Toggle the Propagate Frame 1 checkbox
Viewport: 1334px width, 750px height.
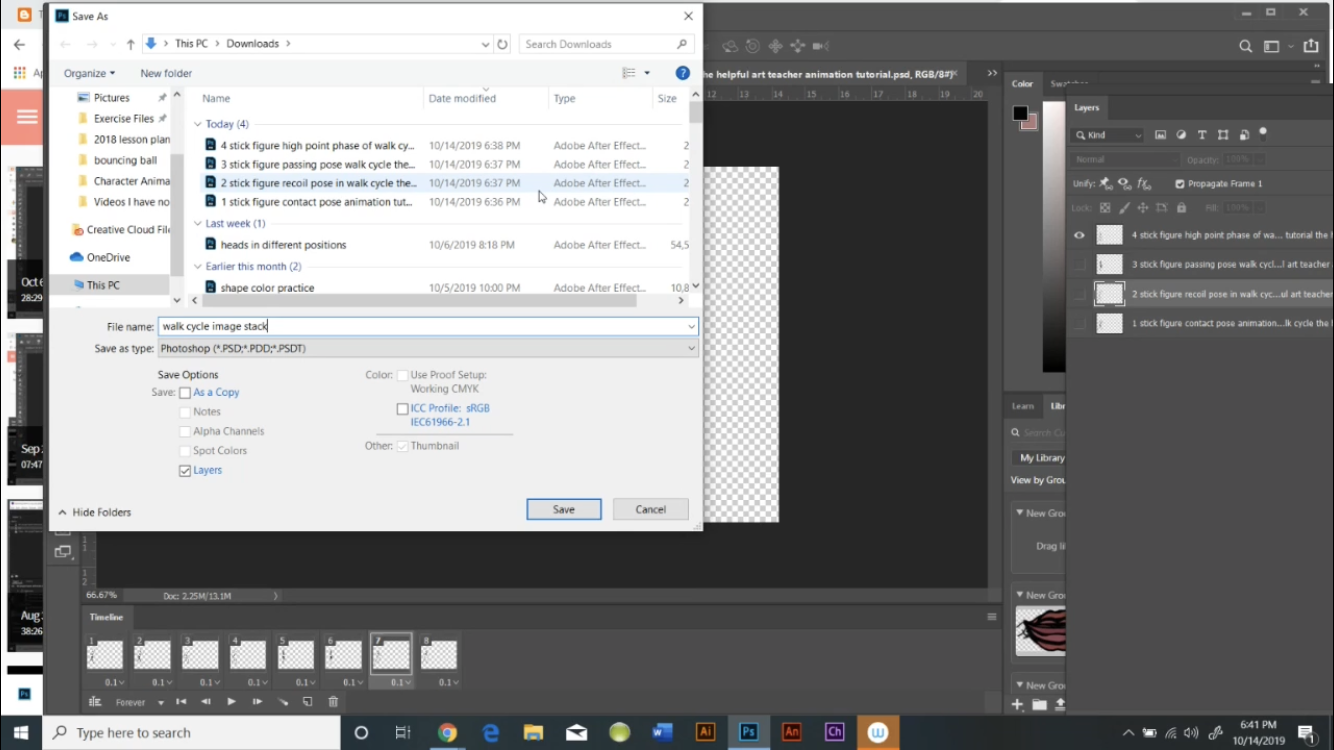[x=1180, y=183]
